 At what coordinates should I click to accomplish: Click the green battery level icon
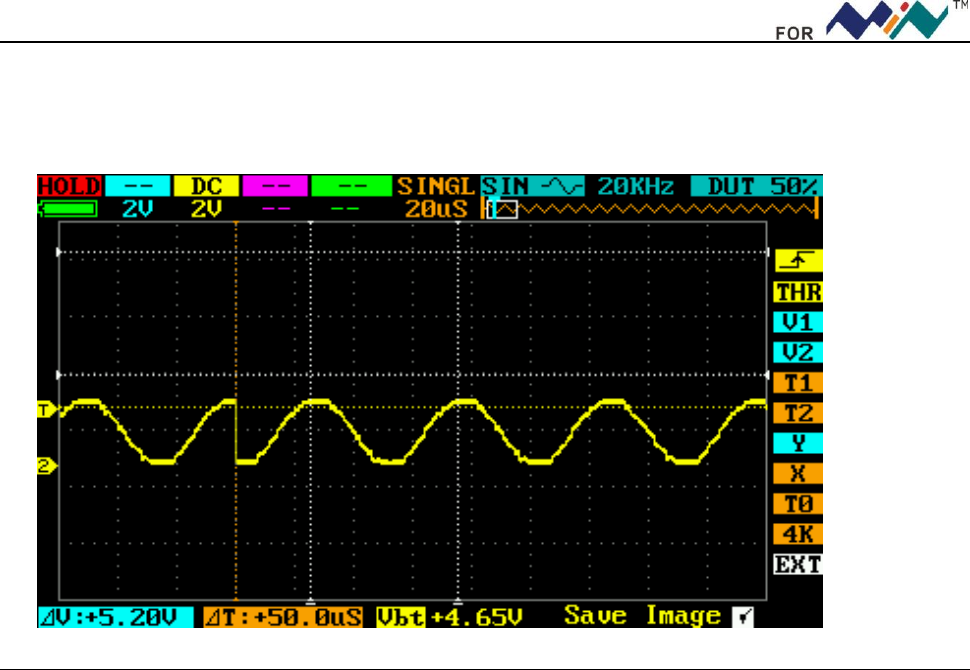(x=68, y=209)
